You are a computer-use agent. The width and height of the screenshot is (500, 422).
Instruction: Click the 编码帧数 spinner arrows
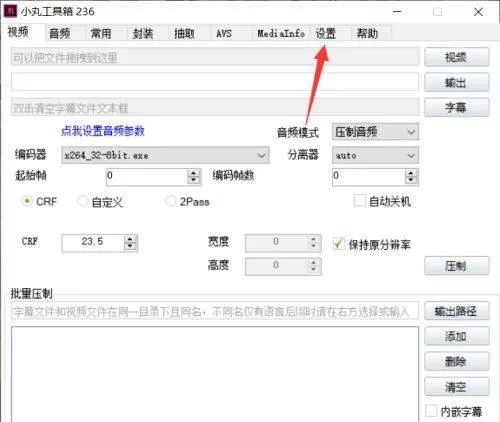point(411,177)
